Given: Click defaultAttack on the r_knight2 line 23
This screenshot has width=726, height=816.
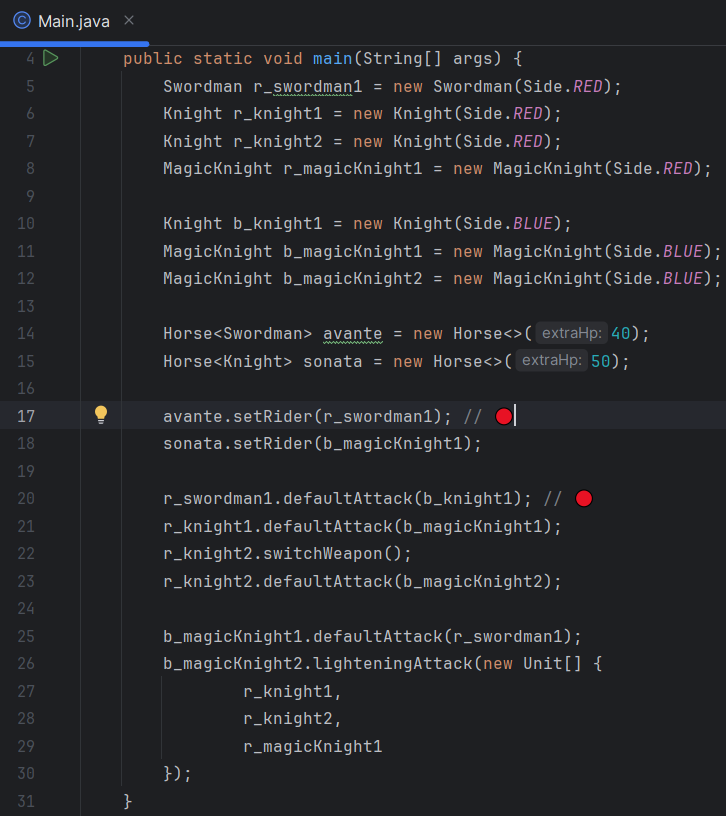Looking at the screenshot, I should (x=328, y=581).
